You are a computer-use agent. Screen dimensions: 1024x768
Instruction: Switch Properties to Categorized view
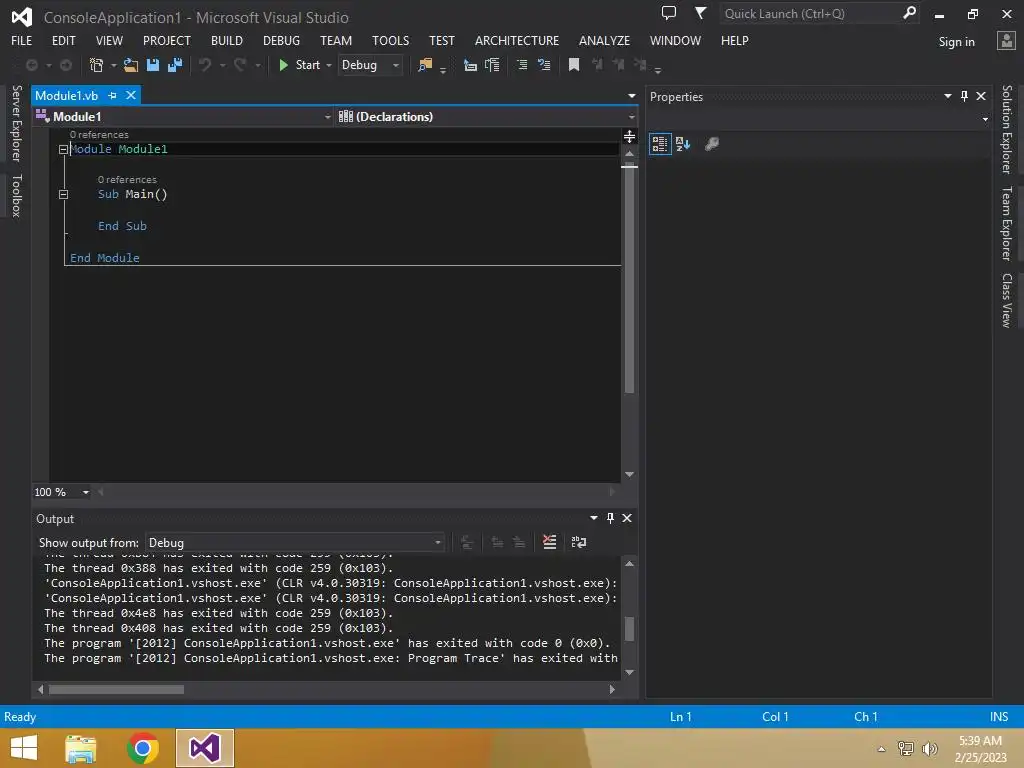(660, 144)
